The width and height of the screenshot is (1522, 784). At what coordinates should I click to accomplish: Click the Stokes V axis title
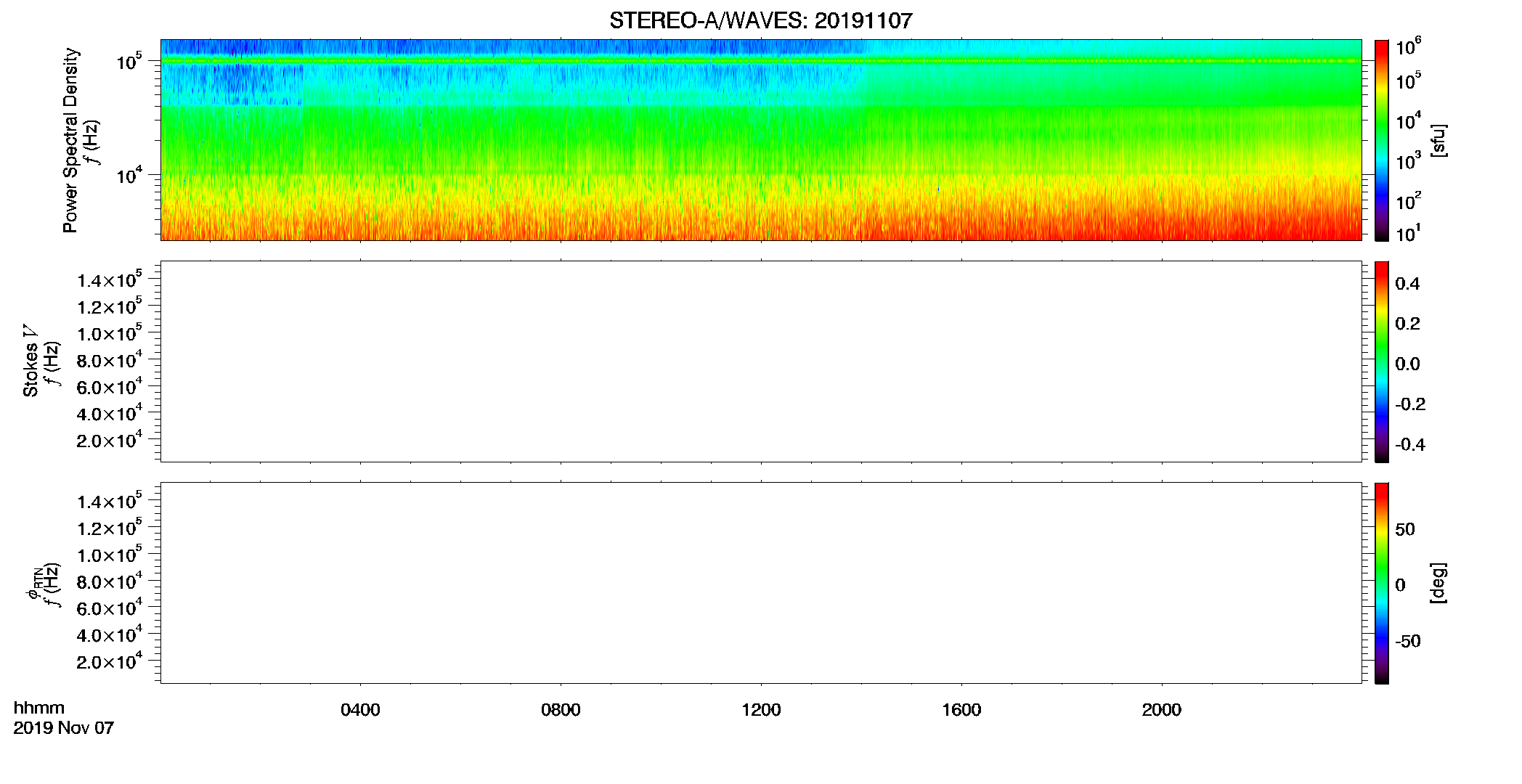(x=30, y=362)
